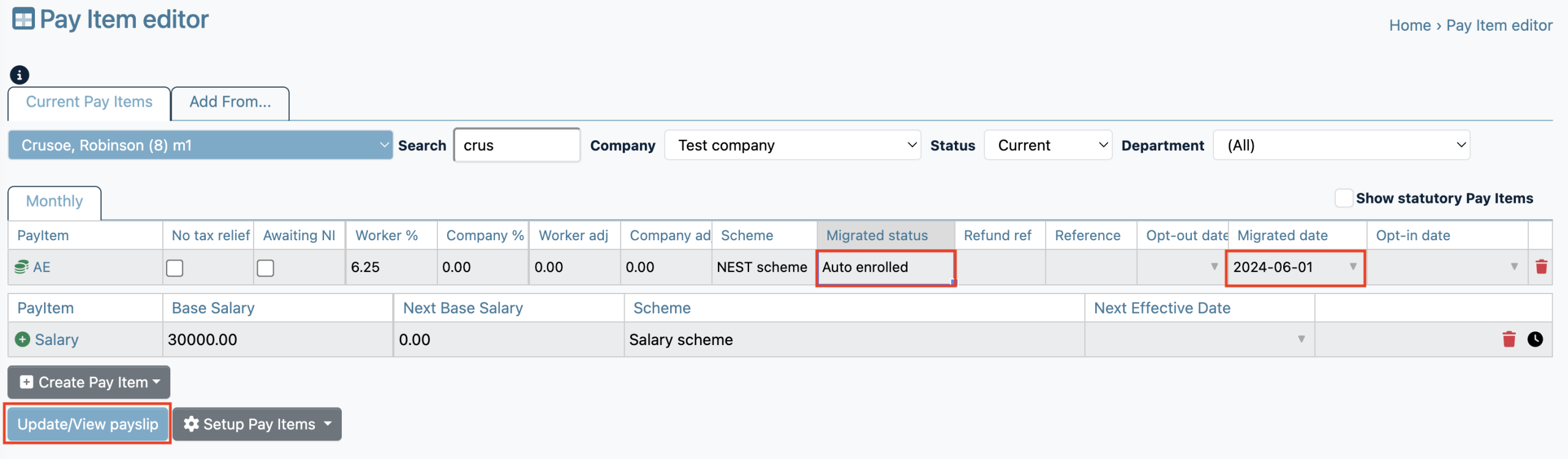Switch to the Add From... tab

230,102
